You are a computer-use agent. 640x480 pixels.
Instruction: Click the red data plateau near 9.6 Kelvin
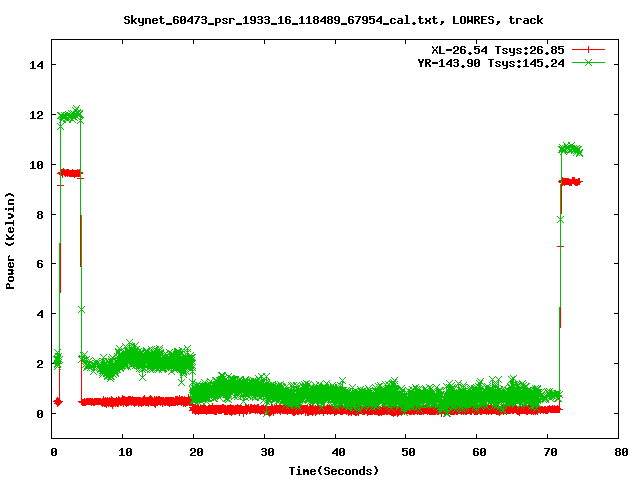[70, 173]
